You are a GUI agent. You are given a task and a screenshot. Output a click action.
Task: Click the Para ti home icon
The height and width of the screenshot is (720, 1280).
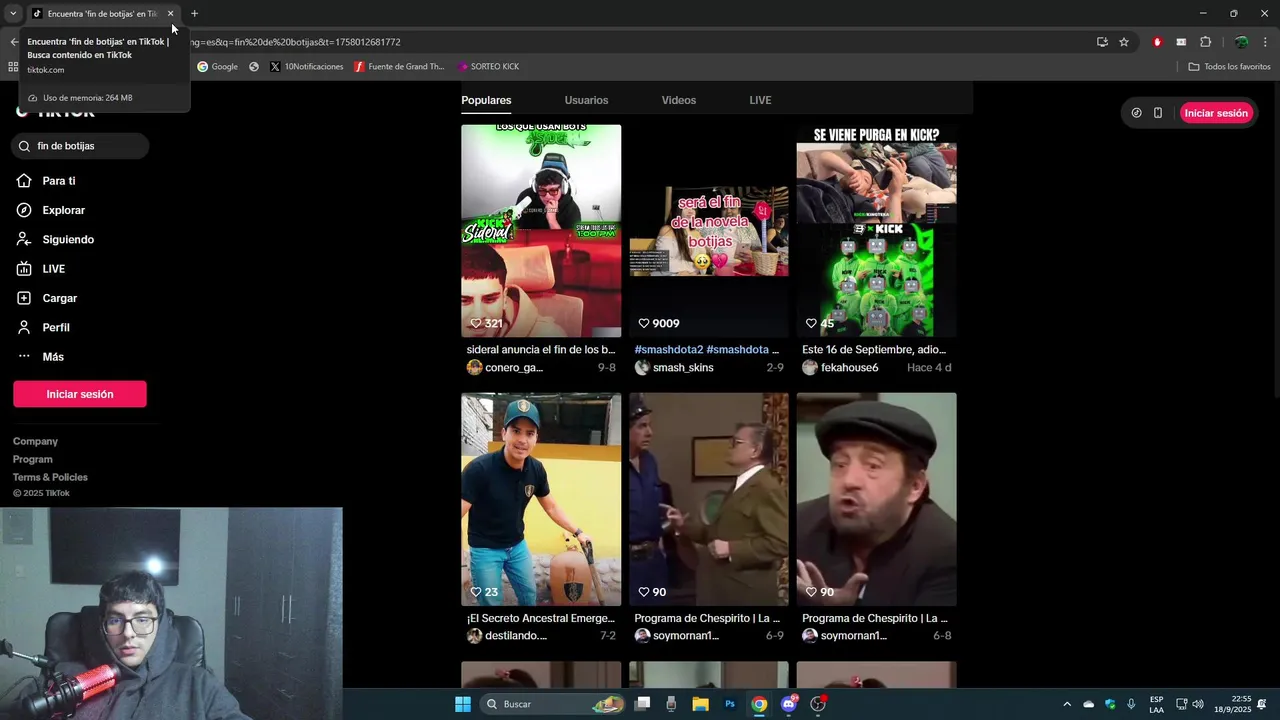click(x=24, y=181)
